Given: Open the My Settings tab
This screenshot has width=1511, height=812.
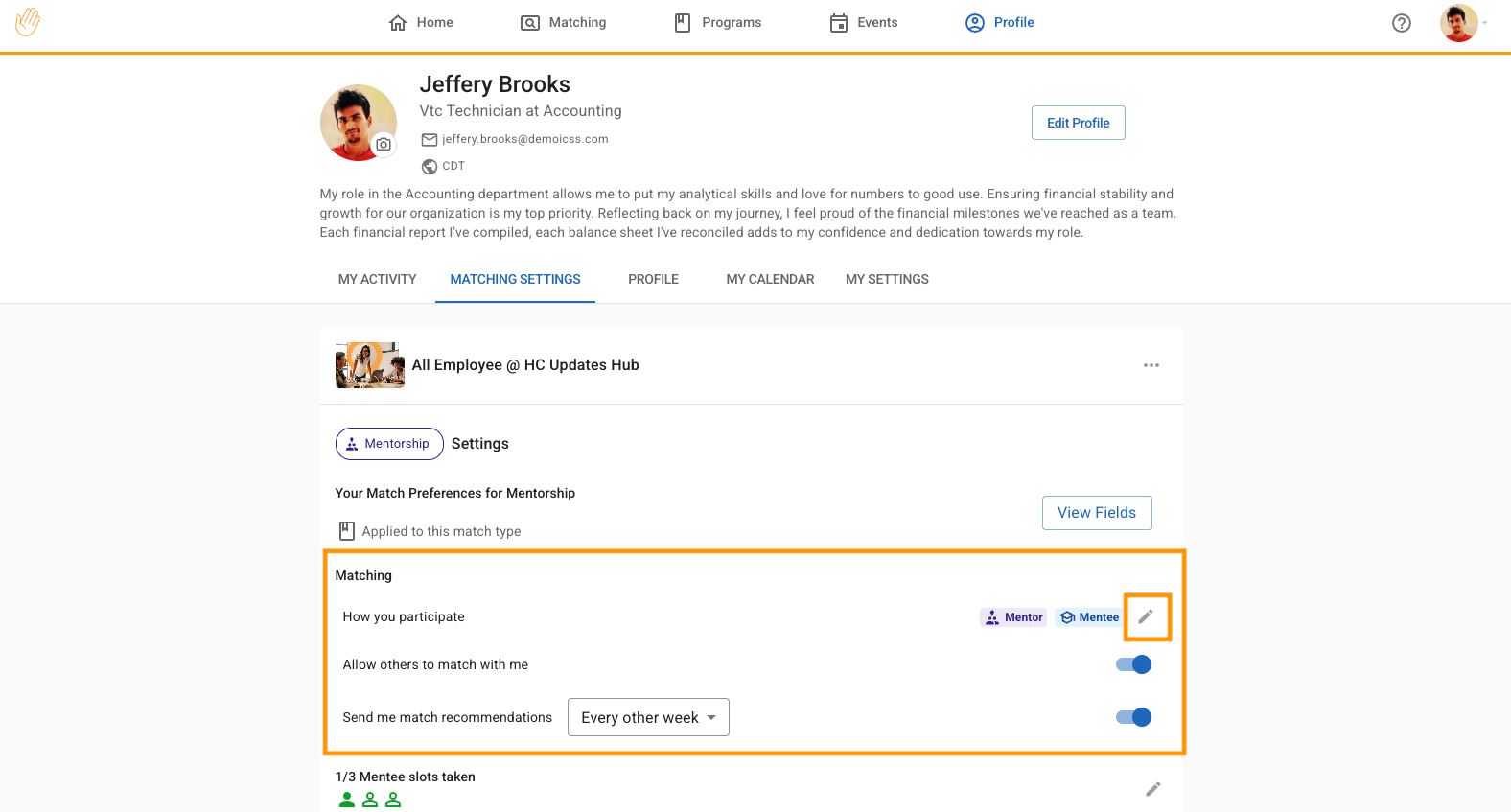Looking at the screenshot, I should pos(887,279).
